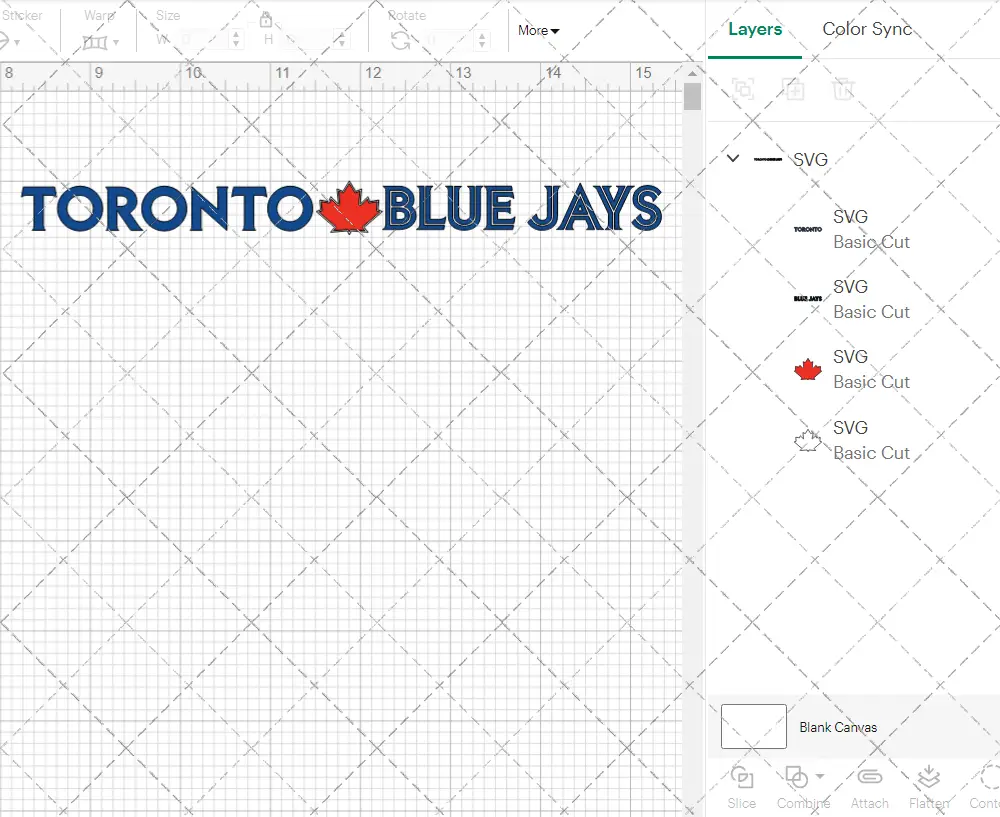The image size is (1000, 817).
Task: Click the Flatten icon
Action: click(928, 778)
